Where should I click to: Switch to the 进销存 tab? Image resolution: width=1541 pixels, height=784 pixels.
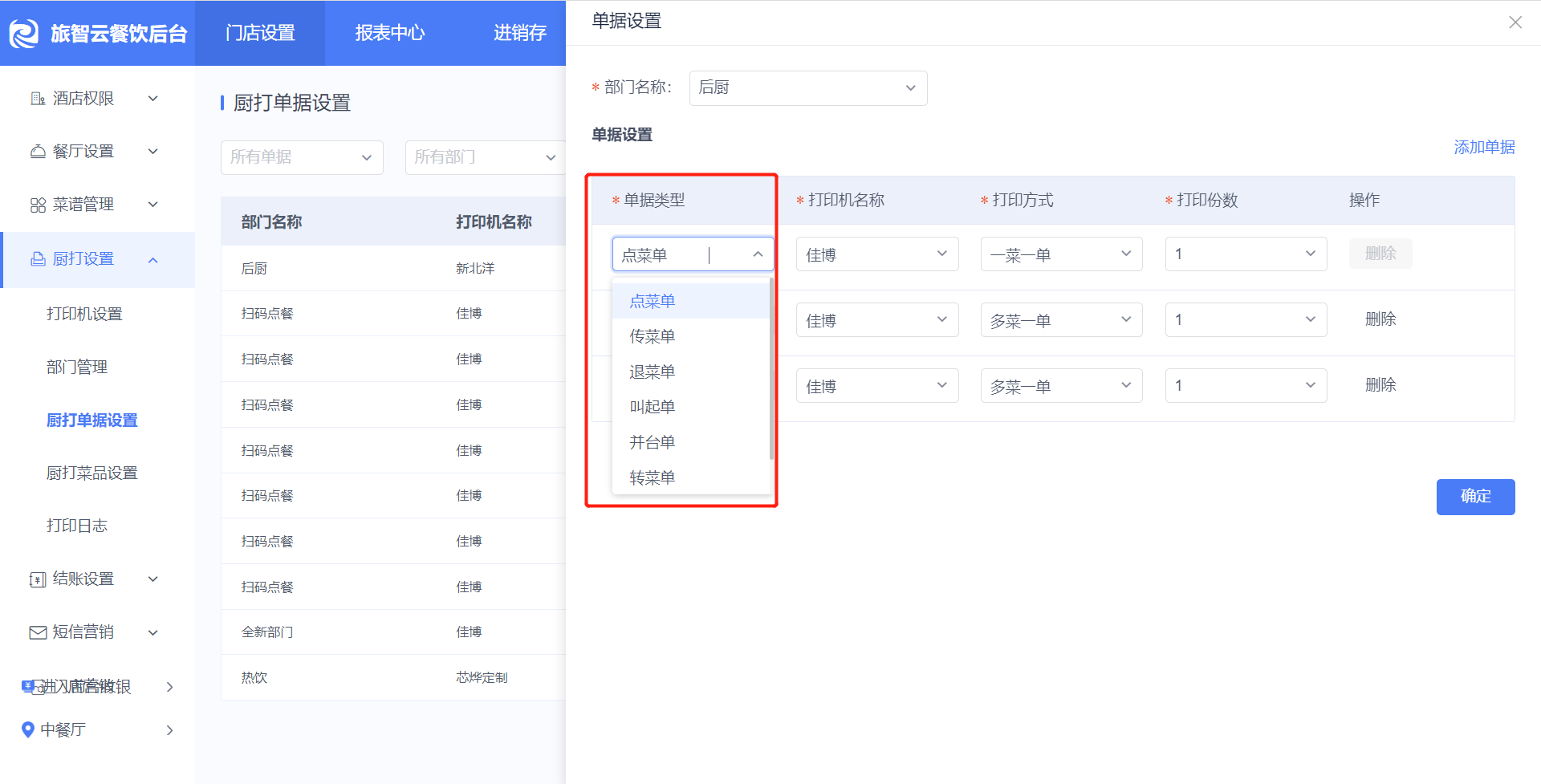pos(519,33)
